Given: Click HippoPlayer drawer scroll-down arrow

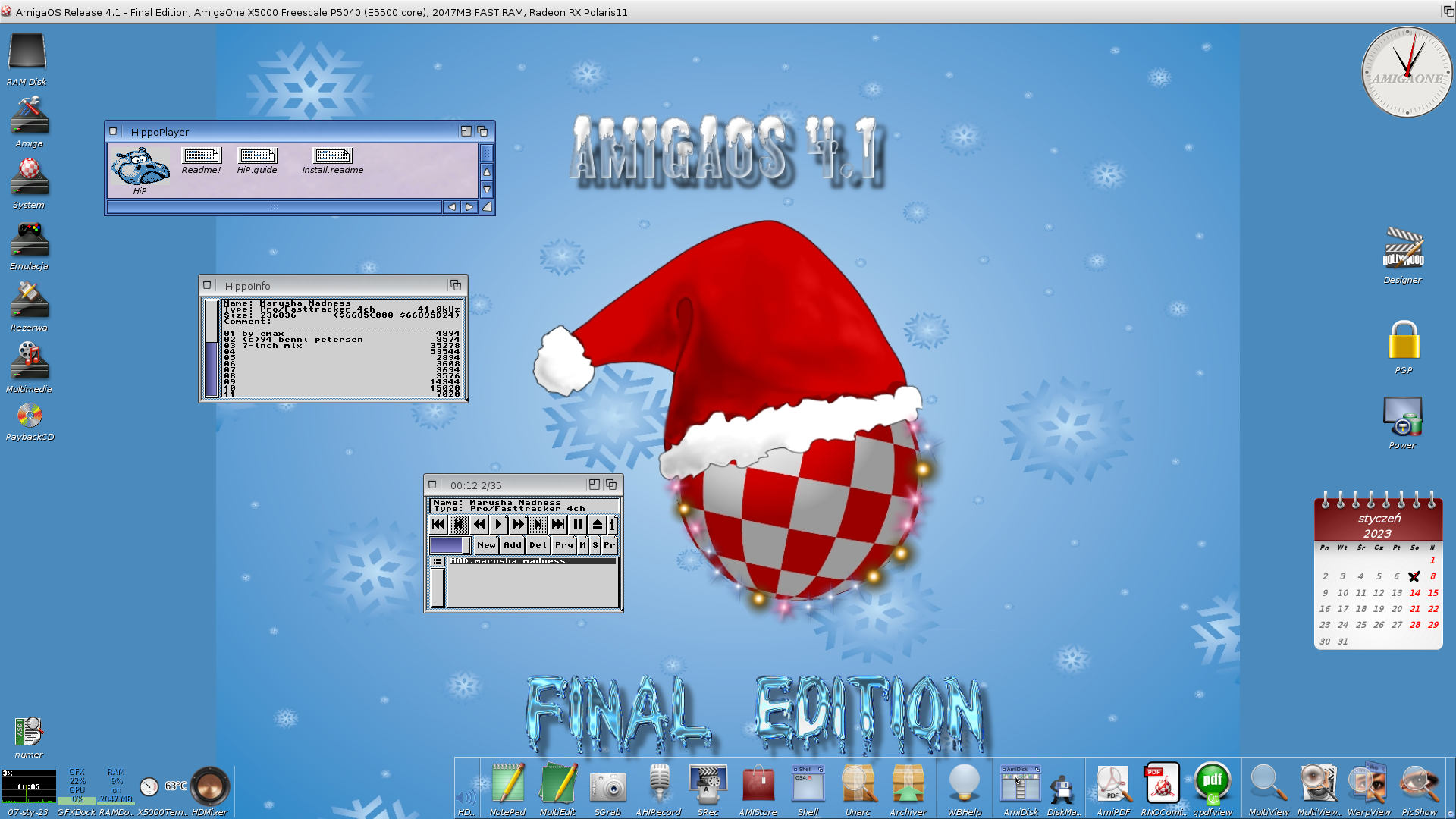Looking at the screenshot, I should (487, 190).
